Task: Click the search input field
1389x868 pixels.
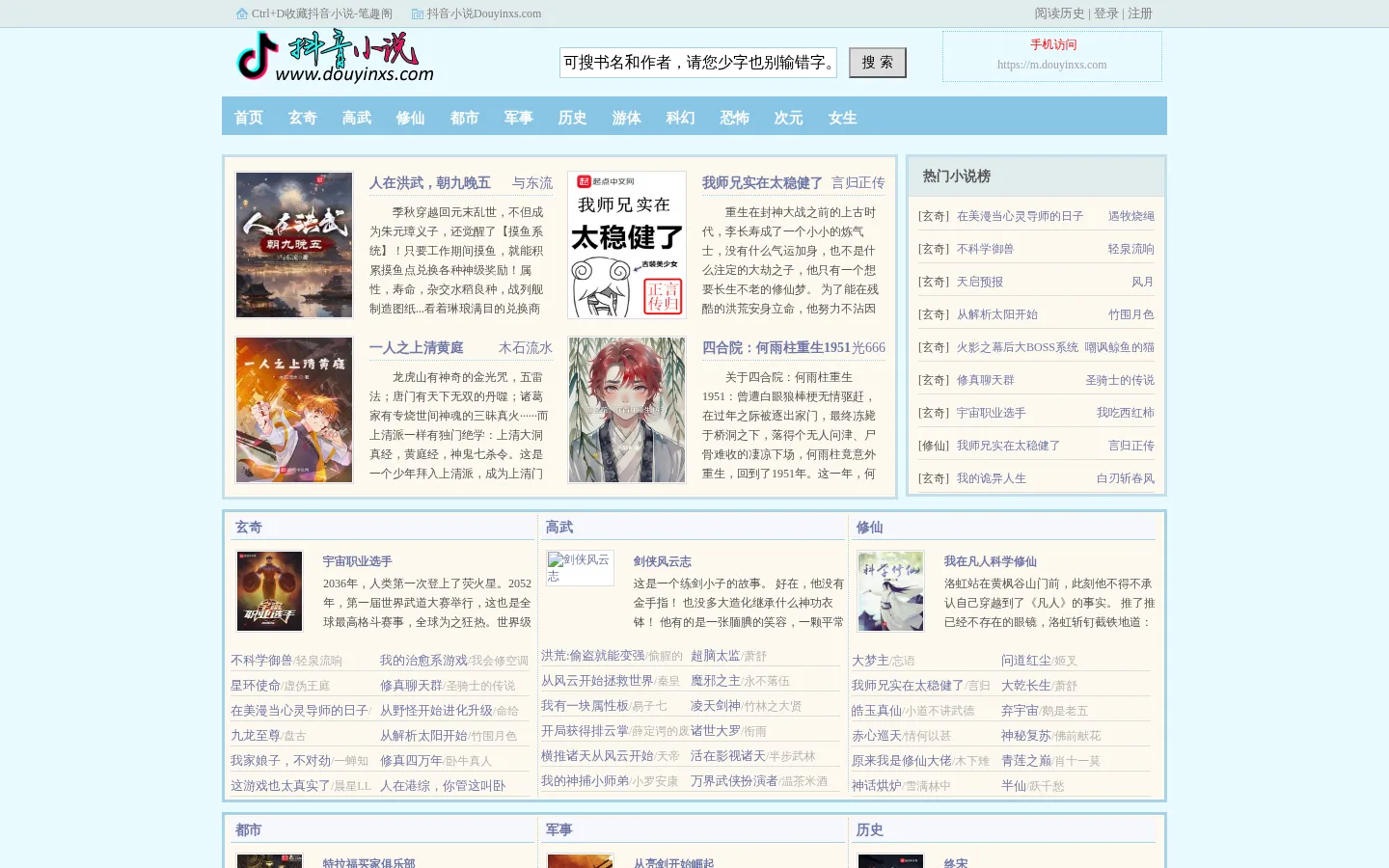Action: click(x=698, y=63)
